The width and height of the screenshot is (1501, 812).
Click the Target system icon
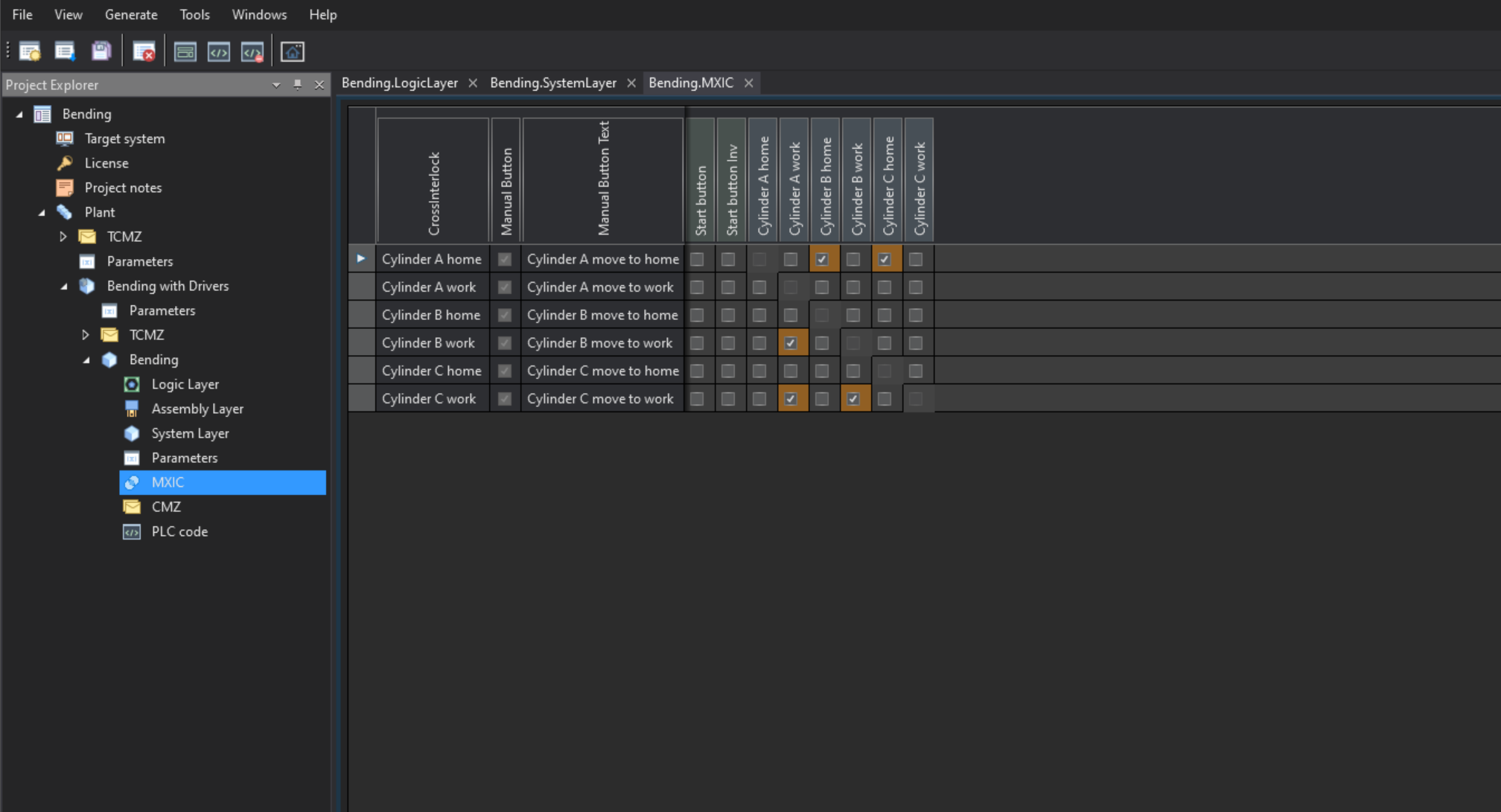pyautogui.click(x=64, y=138)
